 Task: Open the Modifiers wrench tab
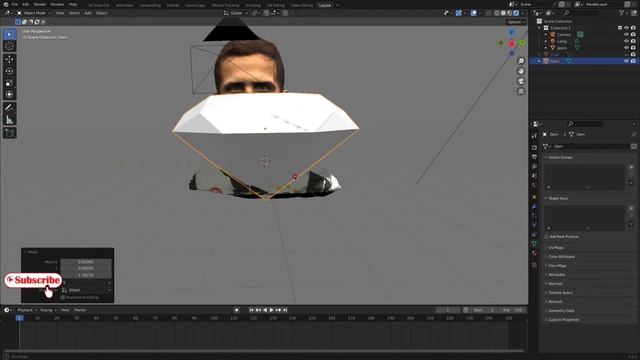[534, 207]
